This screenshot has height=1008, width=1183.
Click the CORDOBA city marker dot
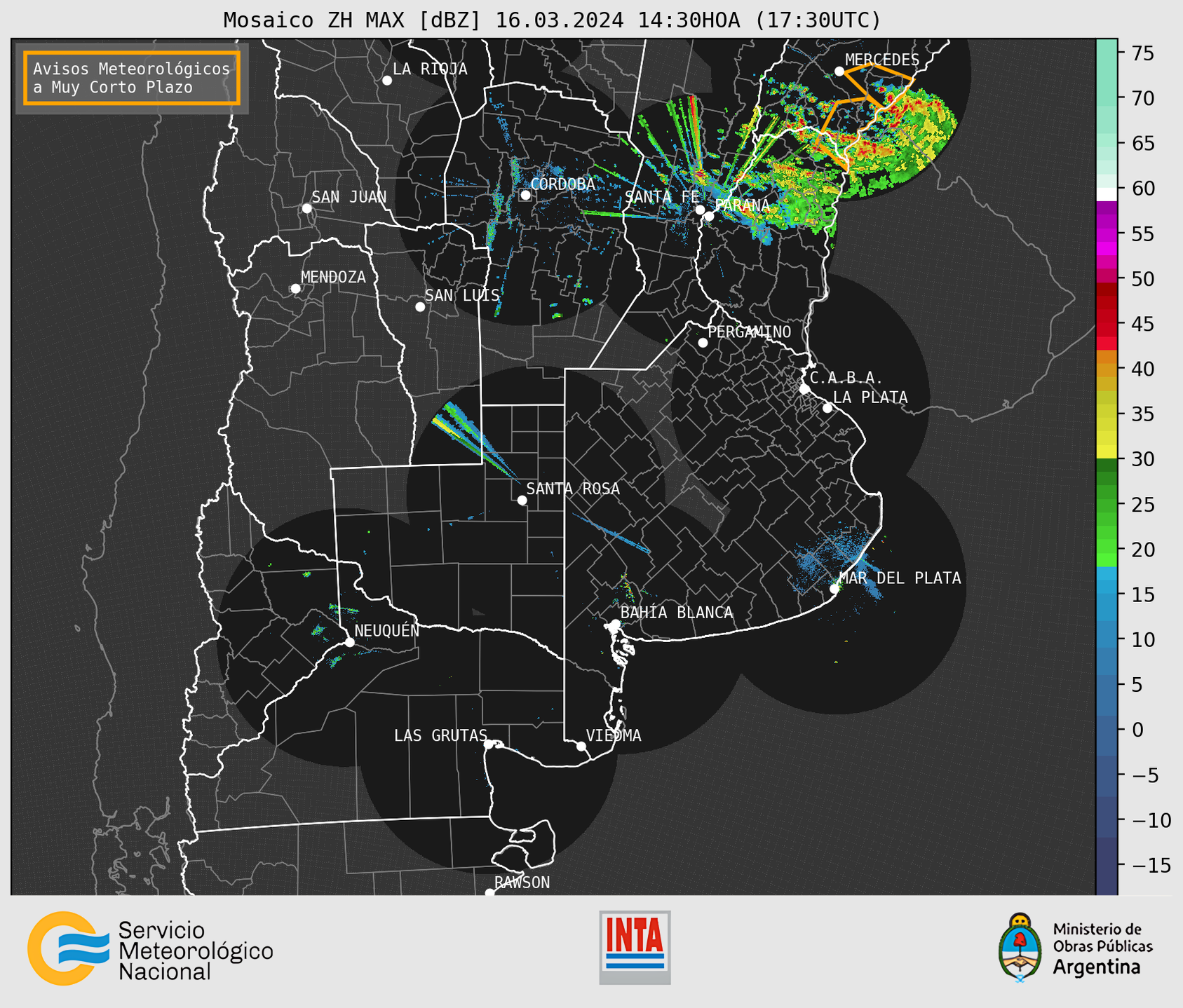525,195
